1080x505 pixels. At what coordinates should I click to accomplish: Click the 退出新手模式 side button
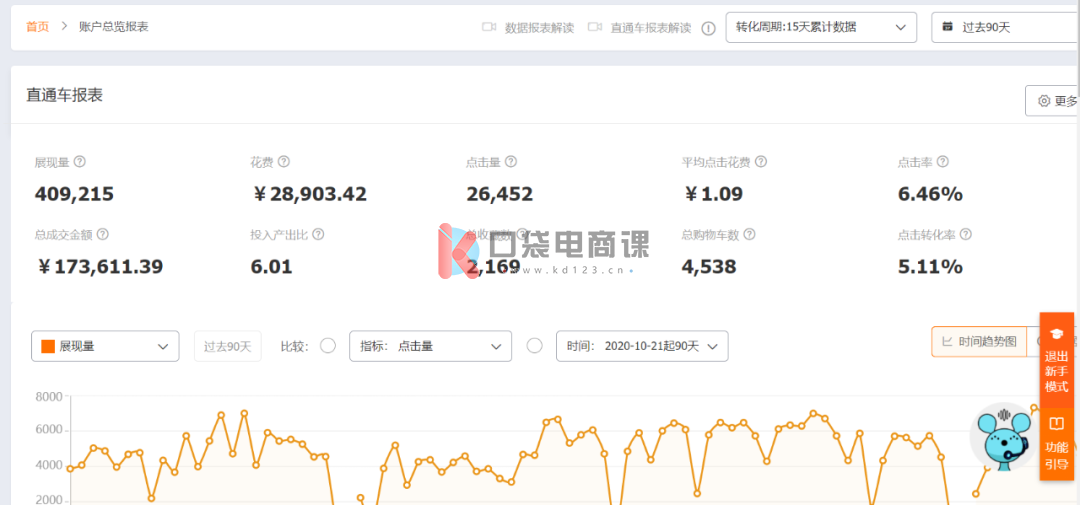(x=1057, y=361)
